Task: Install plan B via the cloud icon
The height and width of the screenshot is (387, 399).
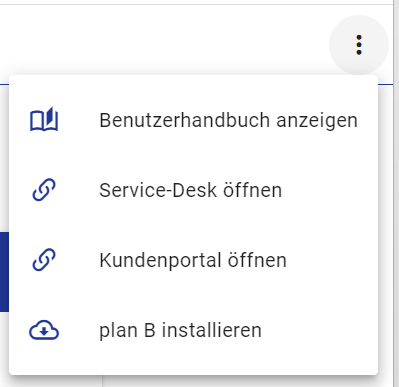Action: [x=44, y=330]
